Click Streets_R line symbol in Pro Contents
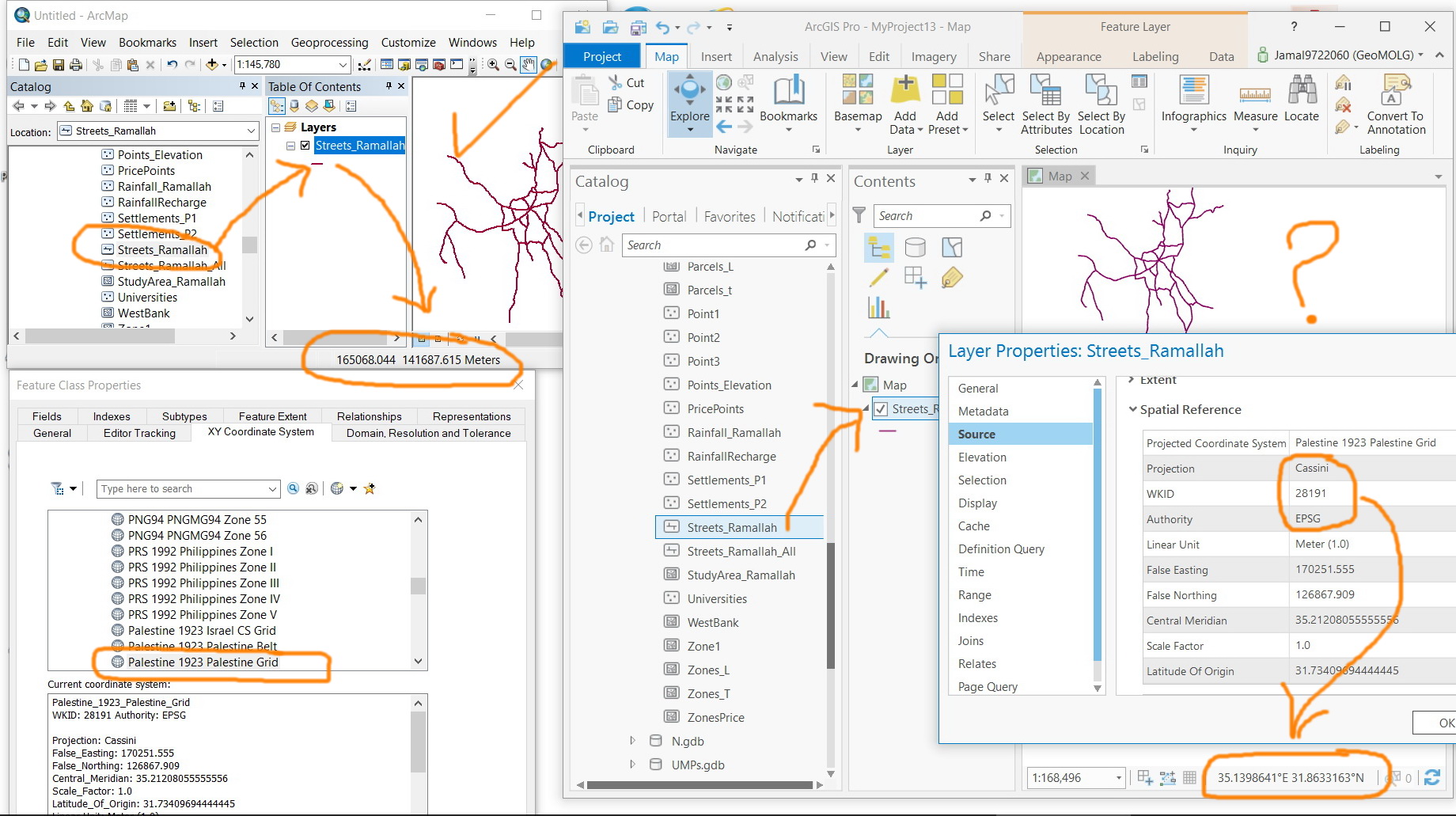This screenshot has width=1456, height=816. tap(887, 431)
